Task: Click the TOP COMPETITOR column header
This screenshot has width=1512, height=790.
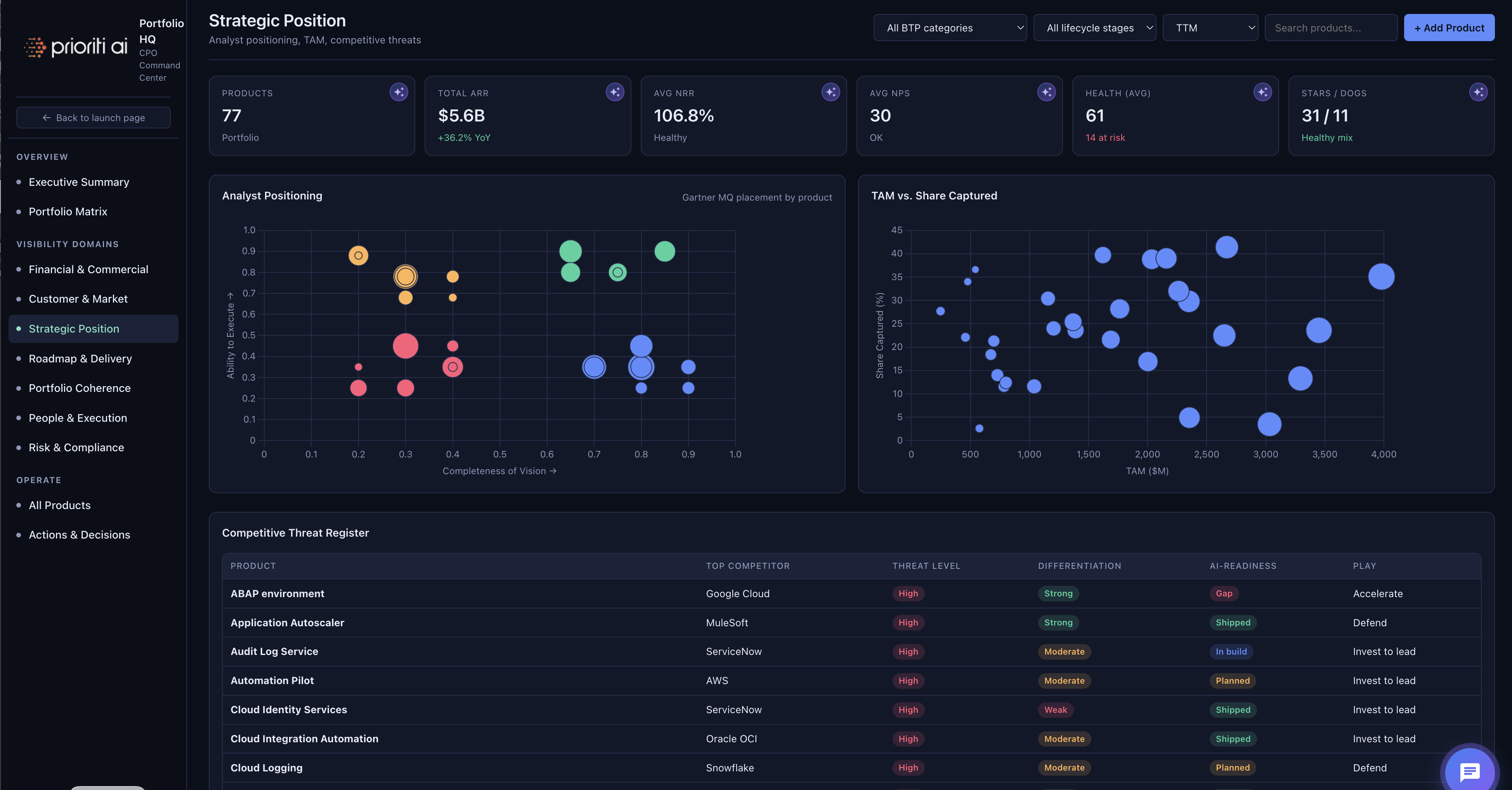Action: pyautogui.click(x=748, y=566)
